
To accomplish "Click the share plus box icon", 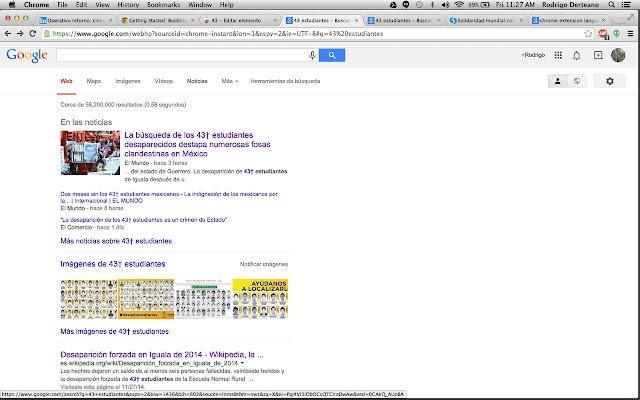I will click(x=598, y=55).
